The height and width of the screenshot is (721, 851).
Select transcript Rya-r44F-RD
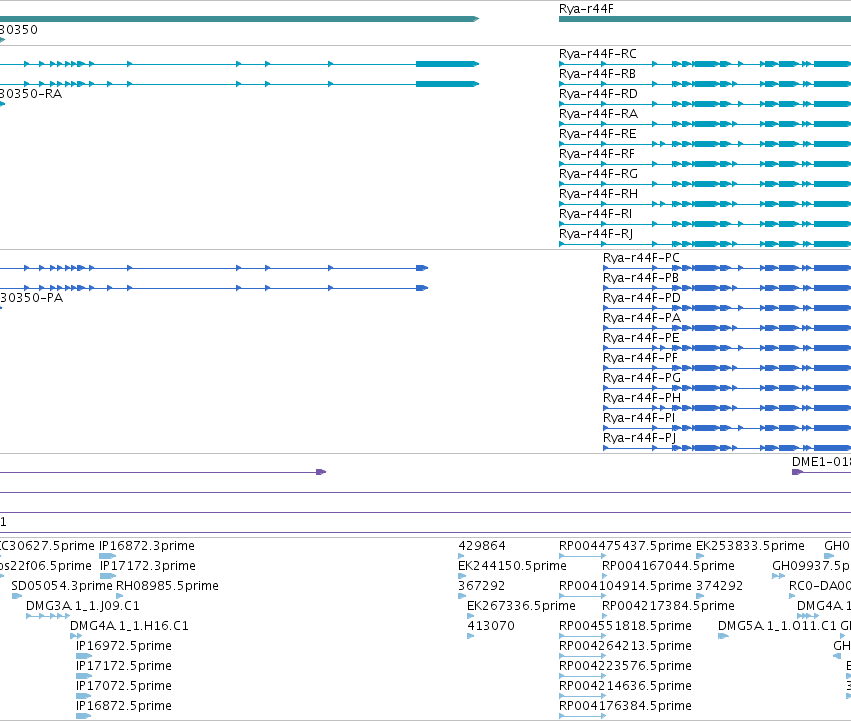click(598, 94)
